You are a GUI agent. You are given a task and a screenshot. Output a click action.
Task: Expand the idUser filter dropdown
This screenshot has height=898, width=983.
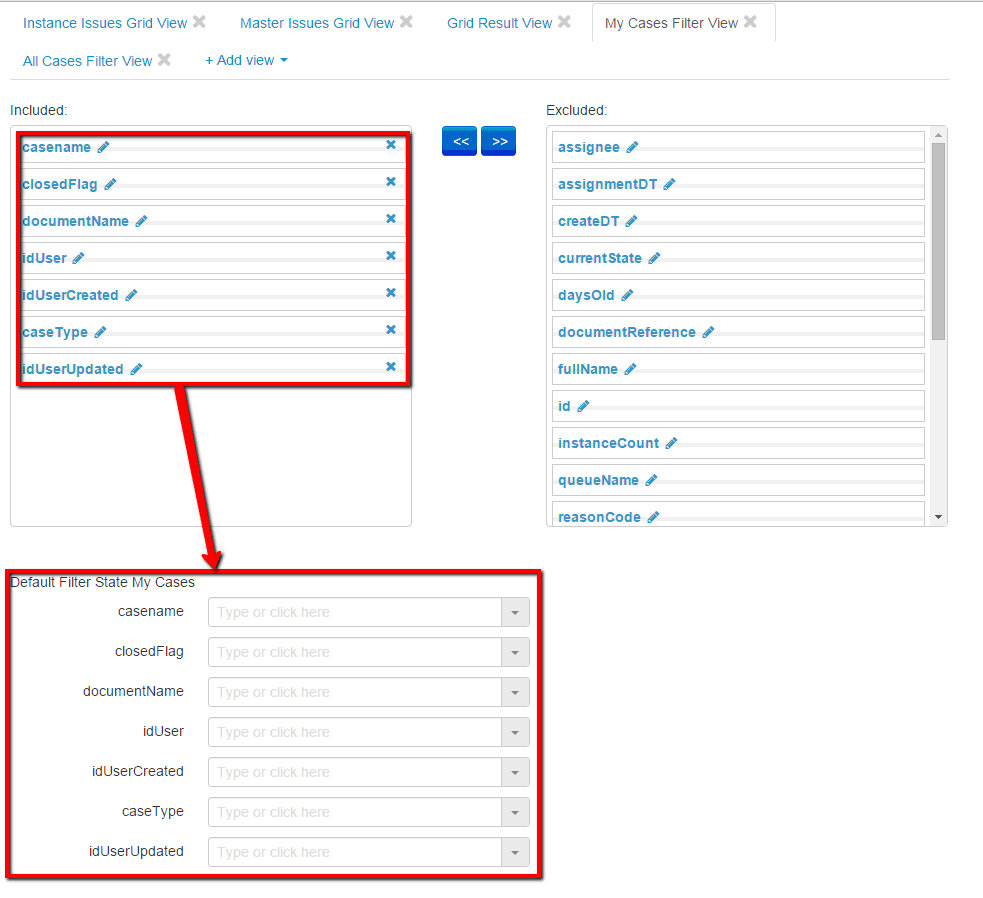(514, 732)
